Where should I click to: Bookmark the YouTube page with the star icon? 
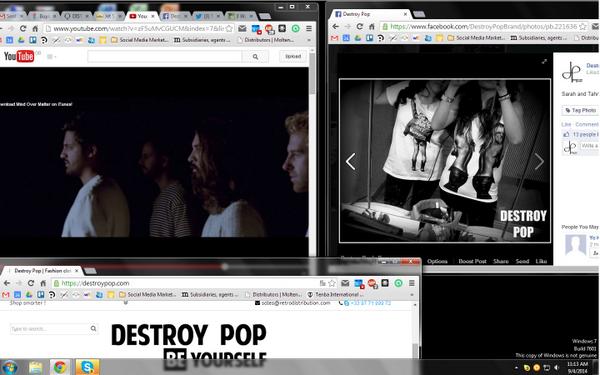(229, 28)
